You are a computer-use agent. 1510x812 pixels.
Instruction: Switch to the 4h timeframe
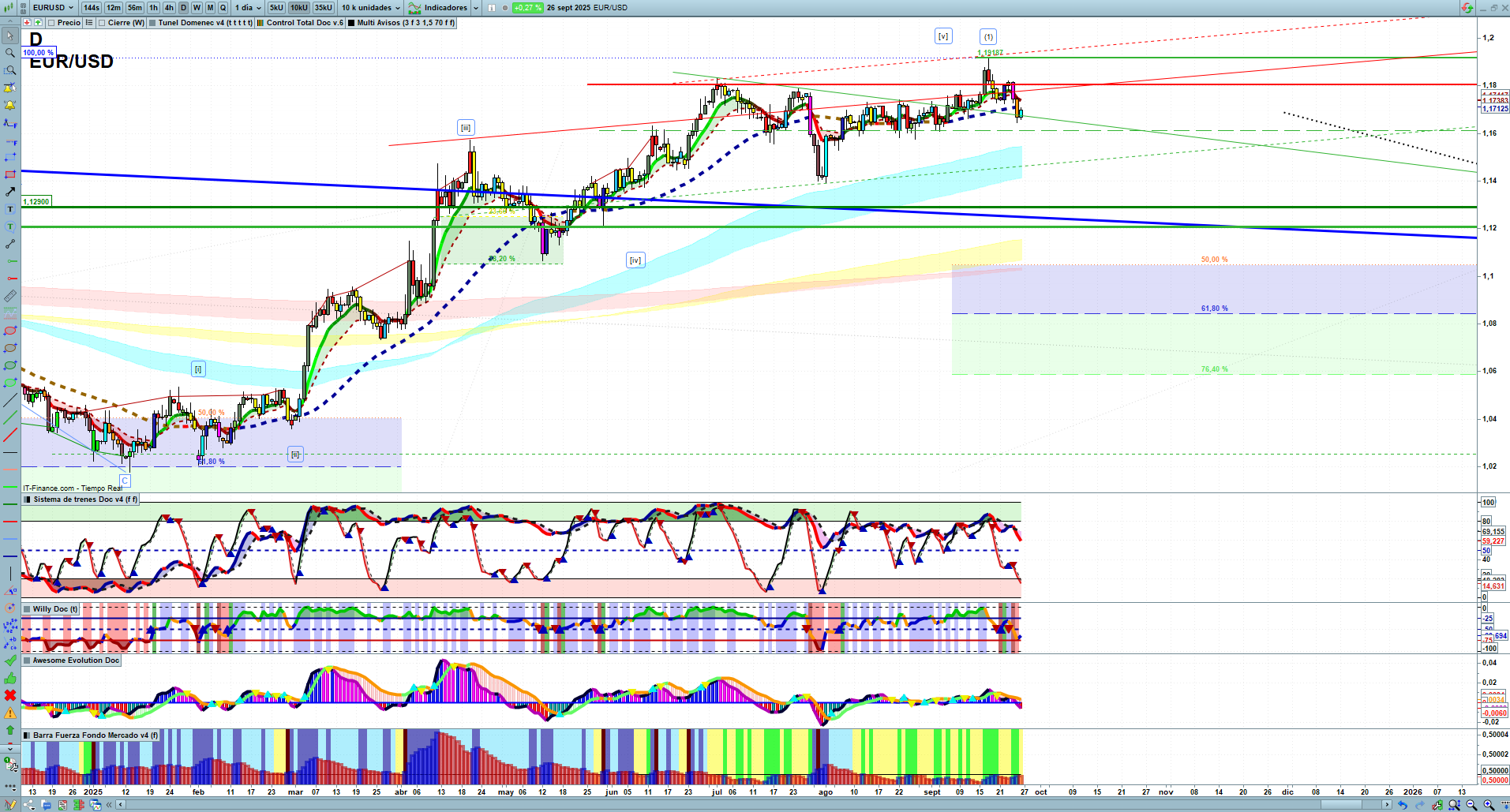click(169, 8)
